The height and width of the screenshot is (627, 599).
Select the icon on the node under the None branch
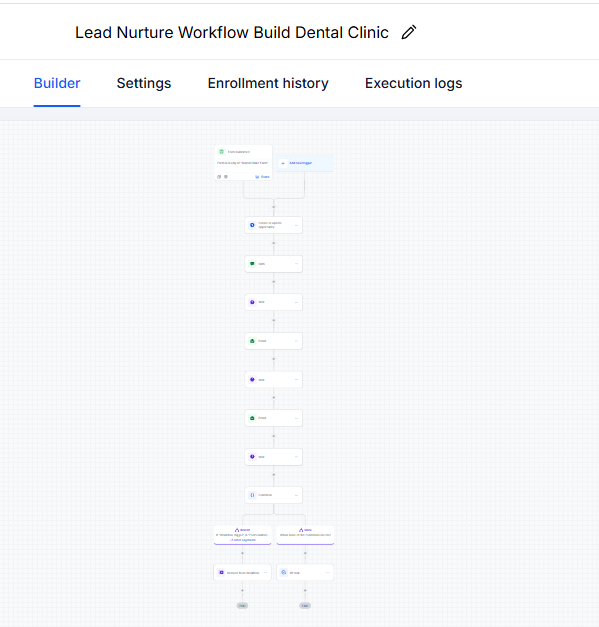(284, 573)
